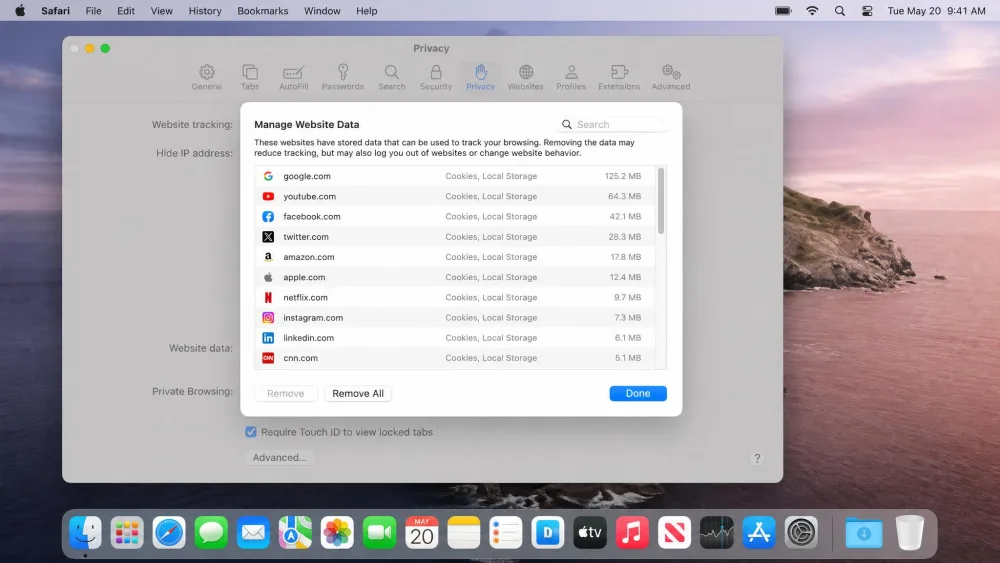Image resolution: width=1000 pixels, height=563 pixels.
Task: Select the apple.com row
Action: click(455, 277)
